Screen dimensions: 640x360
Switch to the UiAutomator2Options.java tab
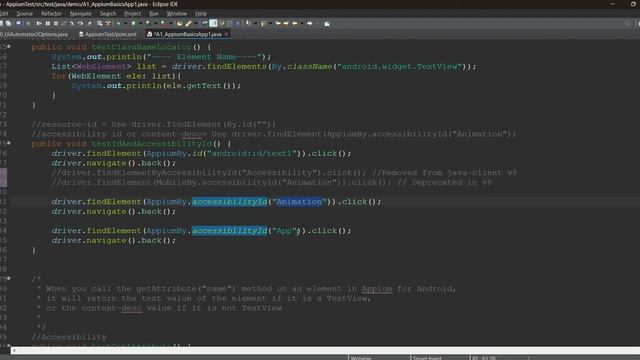click(34, 34)
